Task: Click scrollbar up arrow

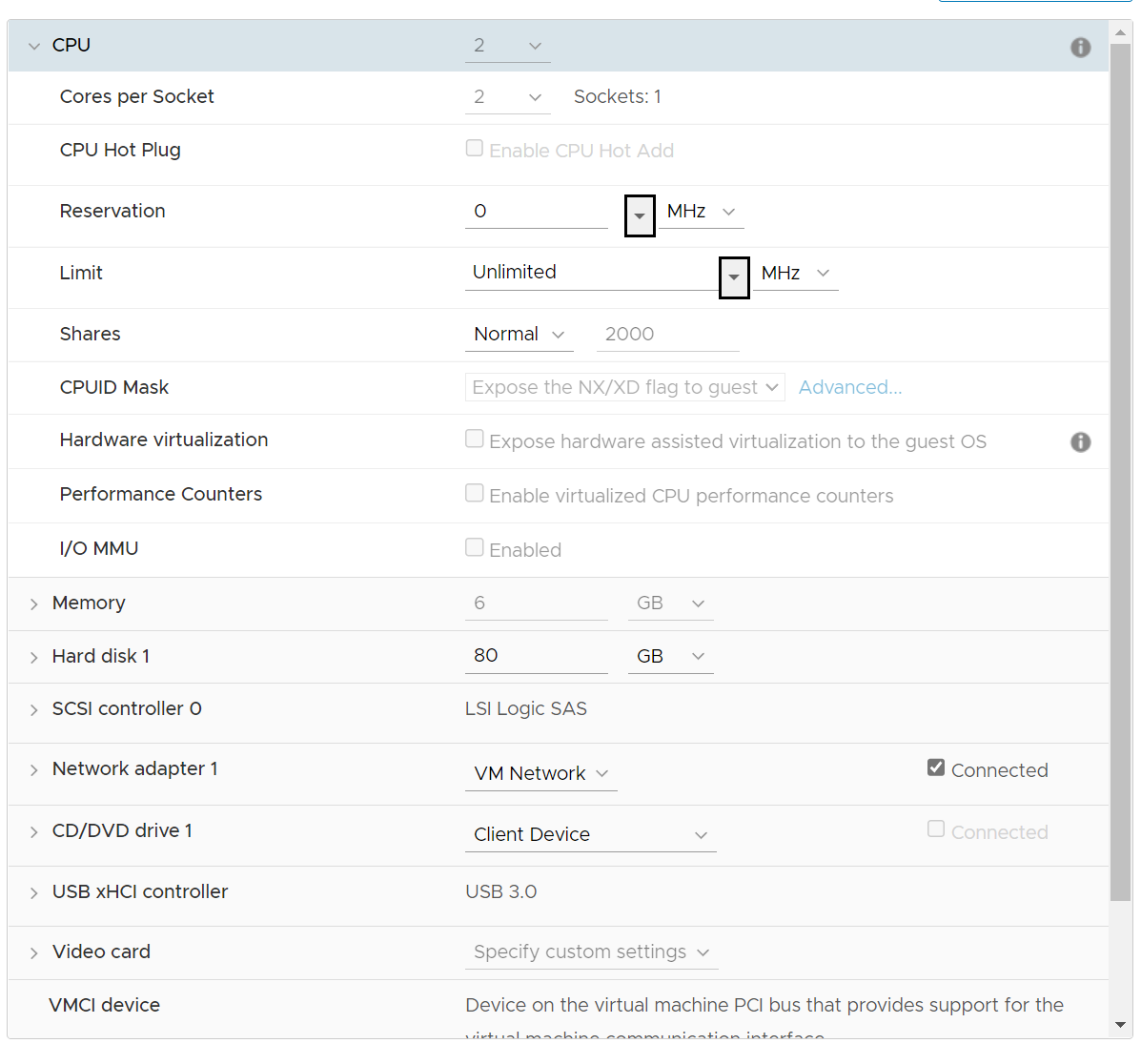Action: pos(1121,32)
